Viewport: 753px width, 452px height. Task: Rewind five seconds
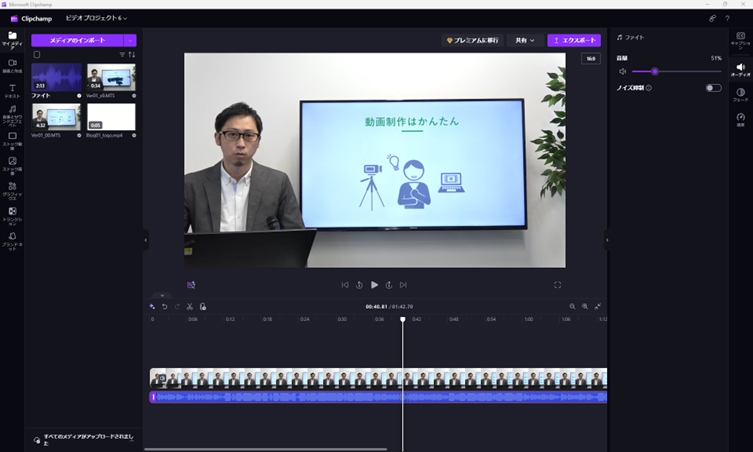click(359, 285)
